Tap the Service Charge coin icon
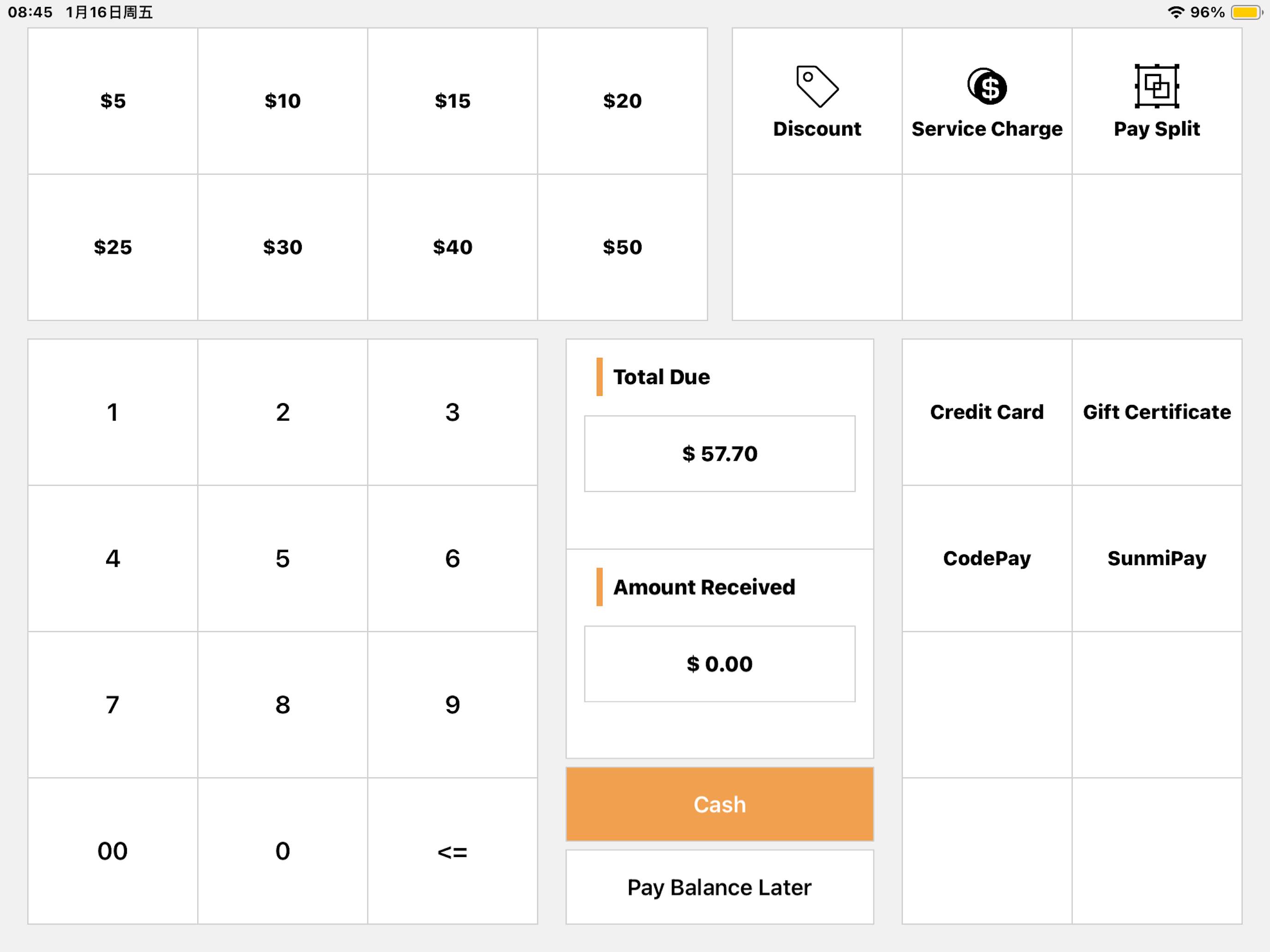Screen dimensions: 1270x952 coord(987,86)
